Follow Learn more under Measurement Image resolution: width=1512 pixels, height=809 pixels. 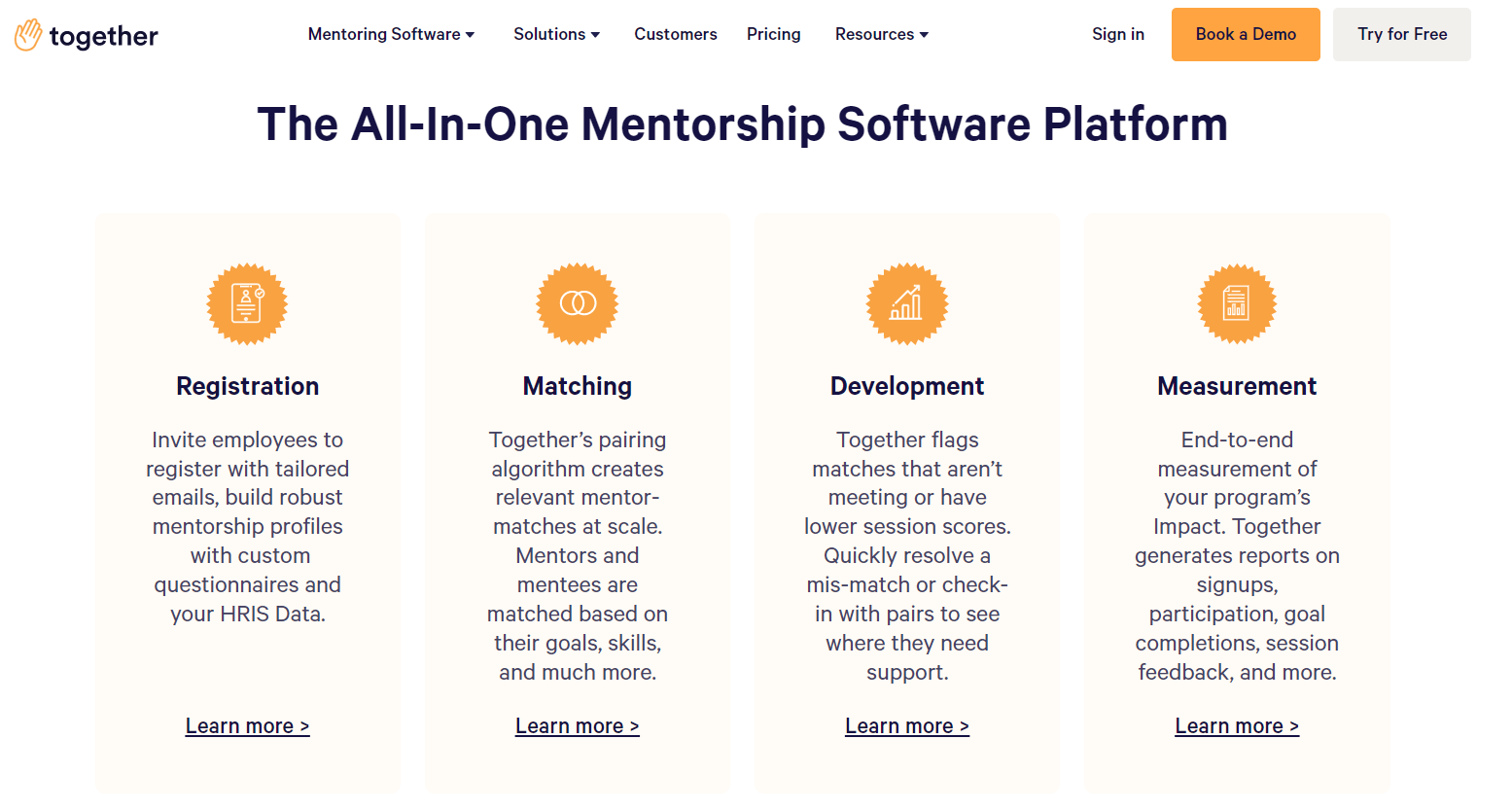tap(1237, 726)
